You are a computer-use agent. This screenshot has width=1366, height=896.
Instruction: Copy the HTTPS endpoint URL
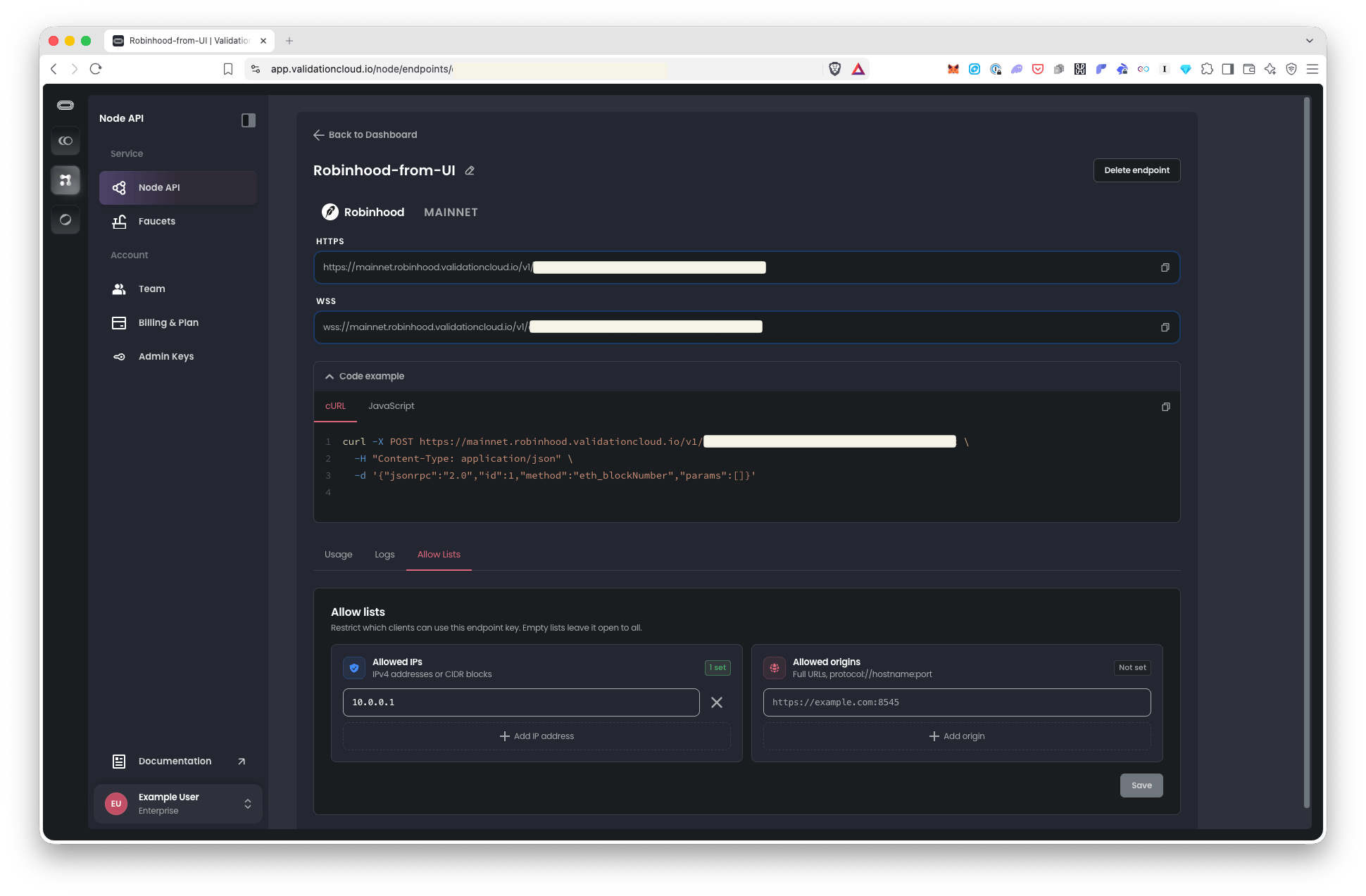point(1165,267)
